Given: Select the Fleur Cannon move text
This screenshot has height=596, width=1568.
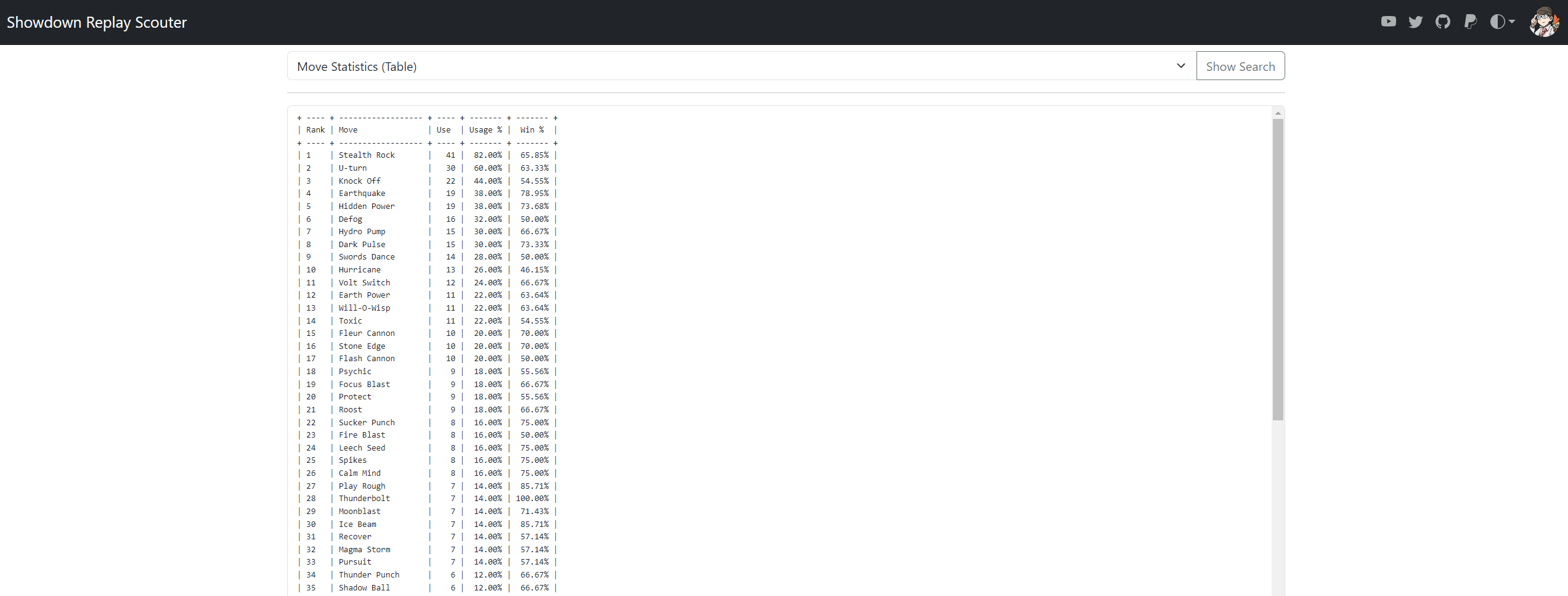Looking at the screenshot, I should click(x=367, y=333).
